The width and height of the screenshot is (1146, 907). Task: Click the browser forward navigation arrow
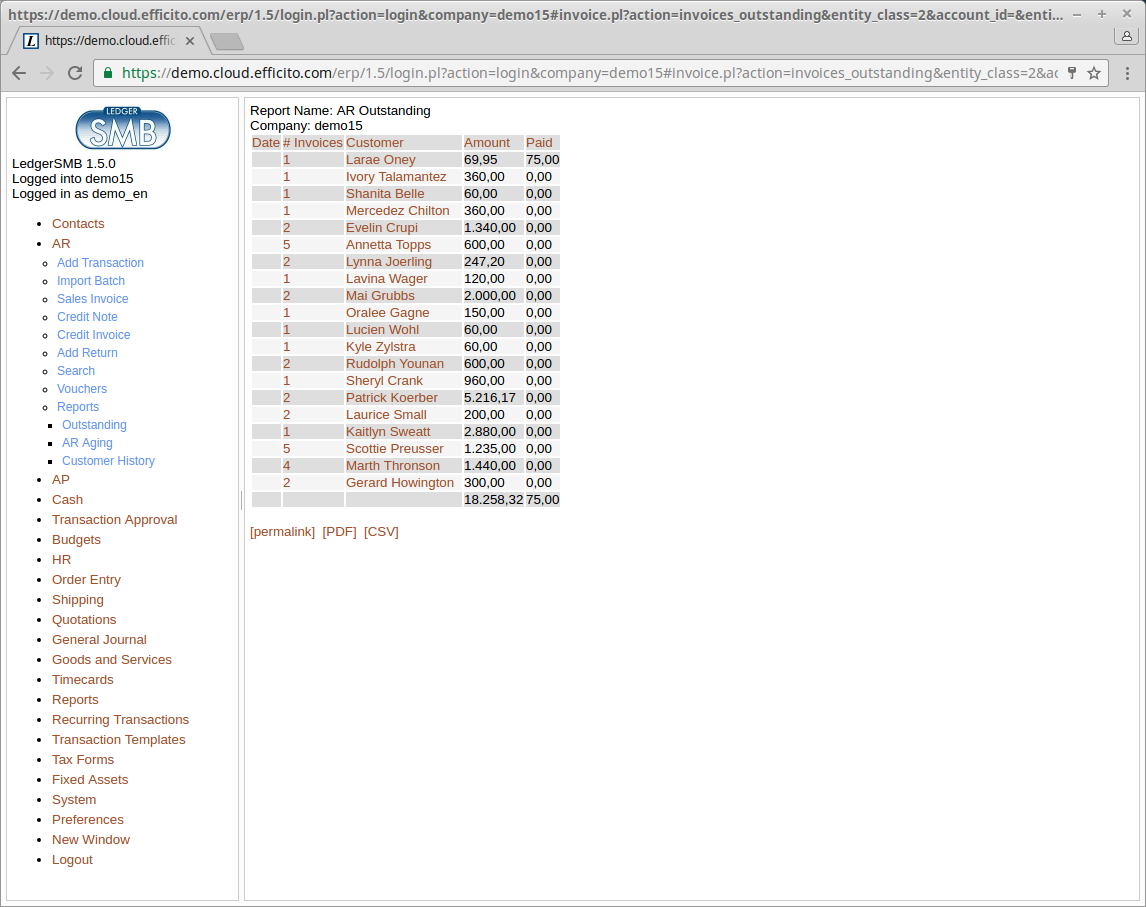(46, 74)
